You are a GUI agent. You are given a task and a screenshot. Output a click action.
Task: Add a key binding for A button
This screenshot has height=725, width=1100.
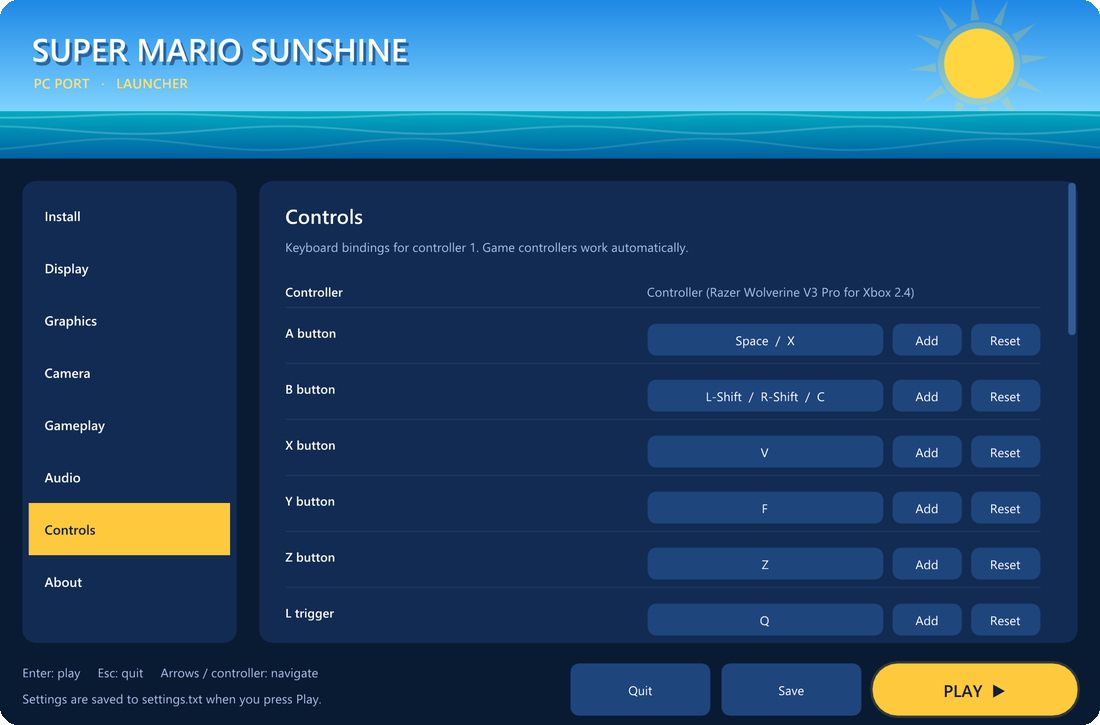click(x=927, y=340)
